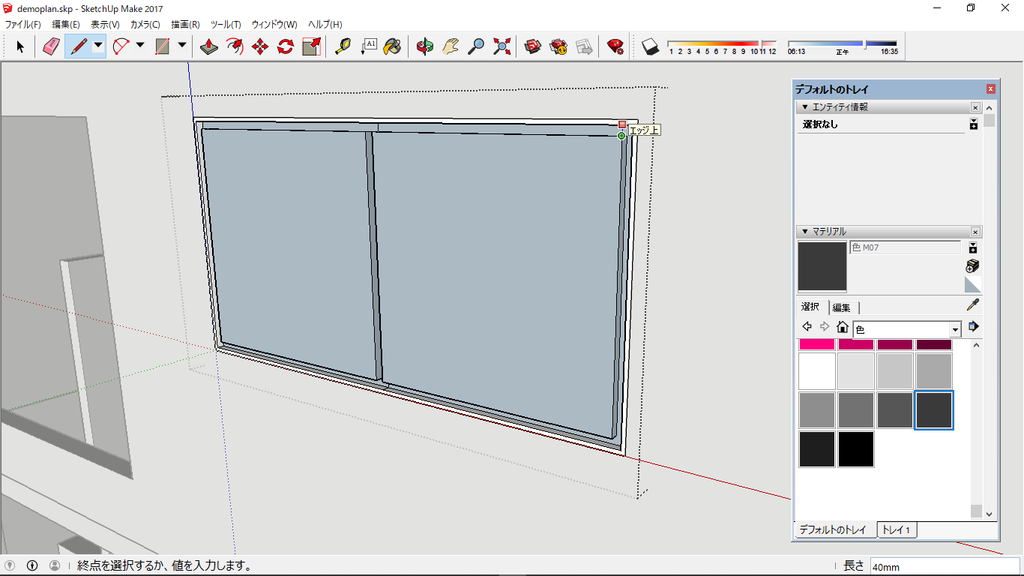Image resolution: width=1024 pixels, height=576 pixels.
Task: Open the カメラ(C) menu
Action: (145, 24)
